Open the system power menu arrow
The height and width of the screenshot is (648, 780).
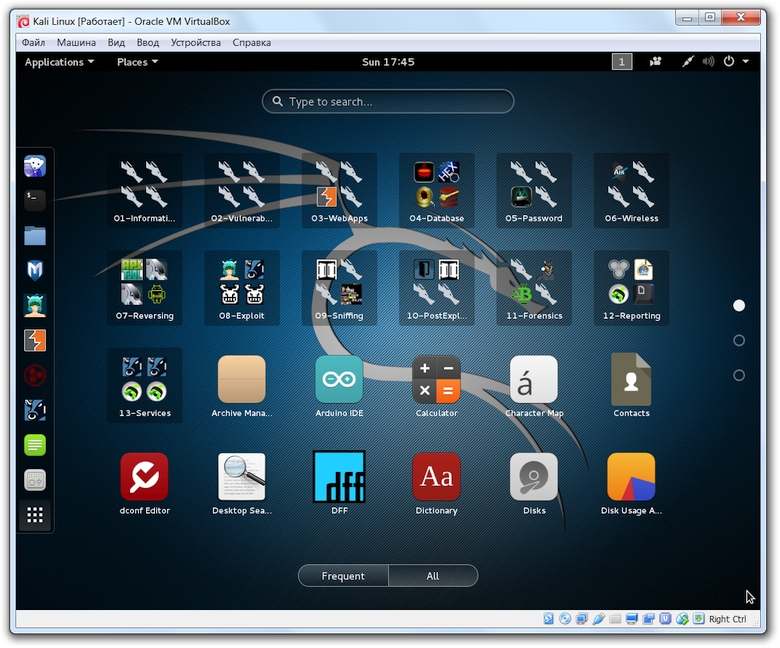(x=746, y=62)
